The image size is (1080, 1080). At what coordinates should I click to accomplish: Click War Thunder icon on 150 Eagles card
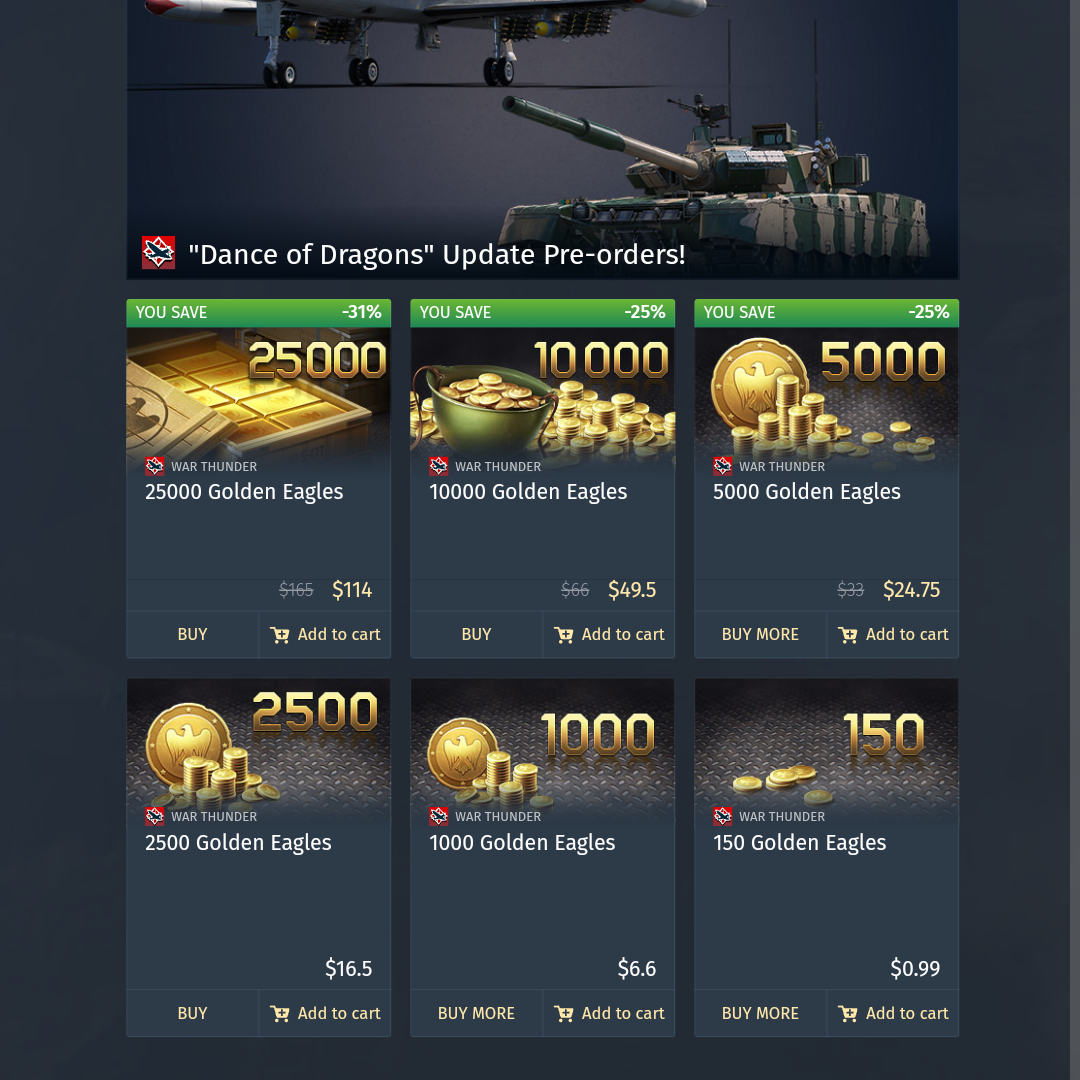(723, 816)
